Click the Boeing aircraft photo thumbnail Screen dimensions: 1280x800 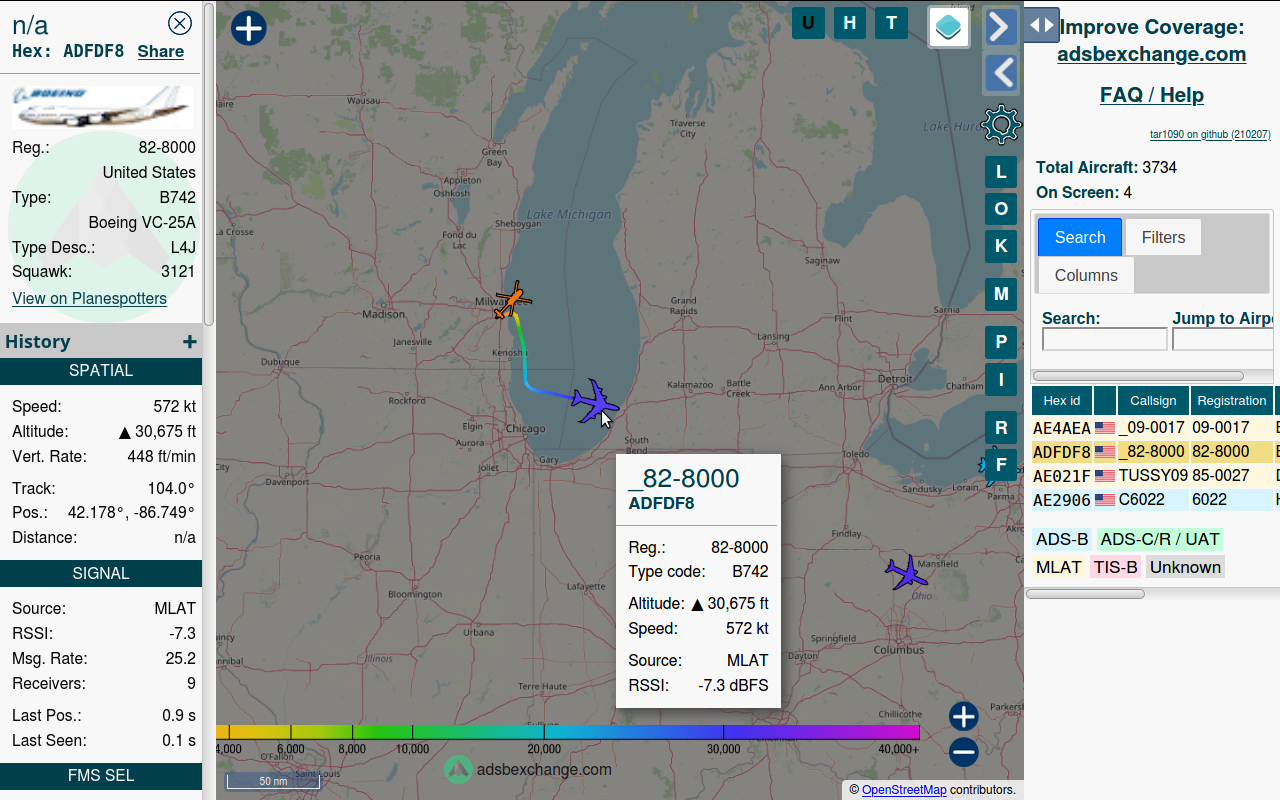pyautogui.click(x=102, y=107)
